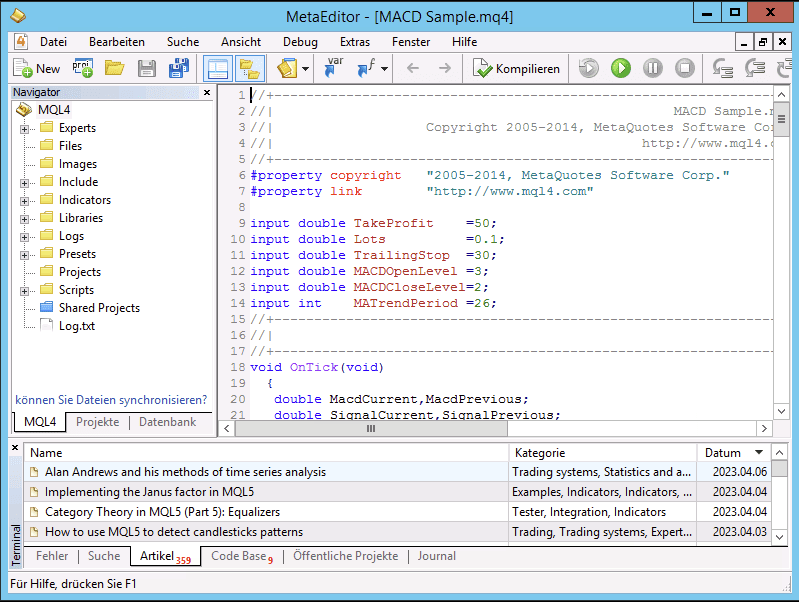Screen dimensions: 799x602
Task: Compile code with Kompilieren button
Action: pyautogui.click(x=516, y=68)
